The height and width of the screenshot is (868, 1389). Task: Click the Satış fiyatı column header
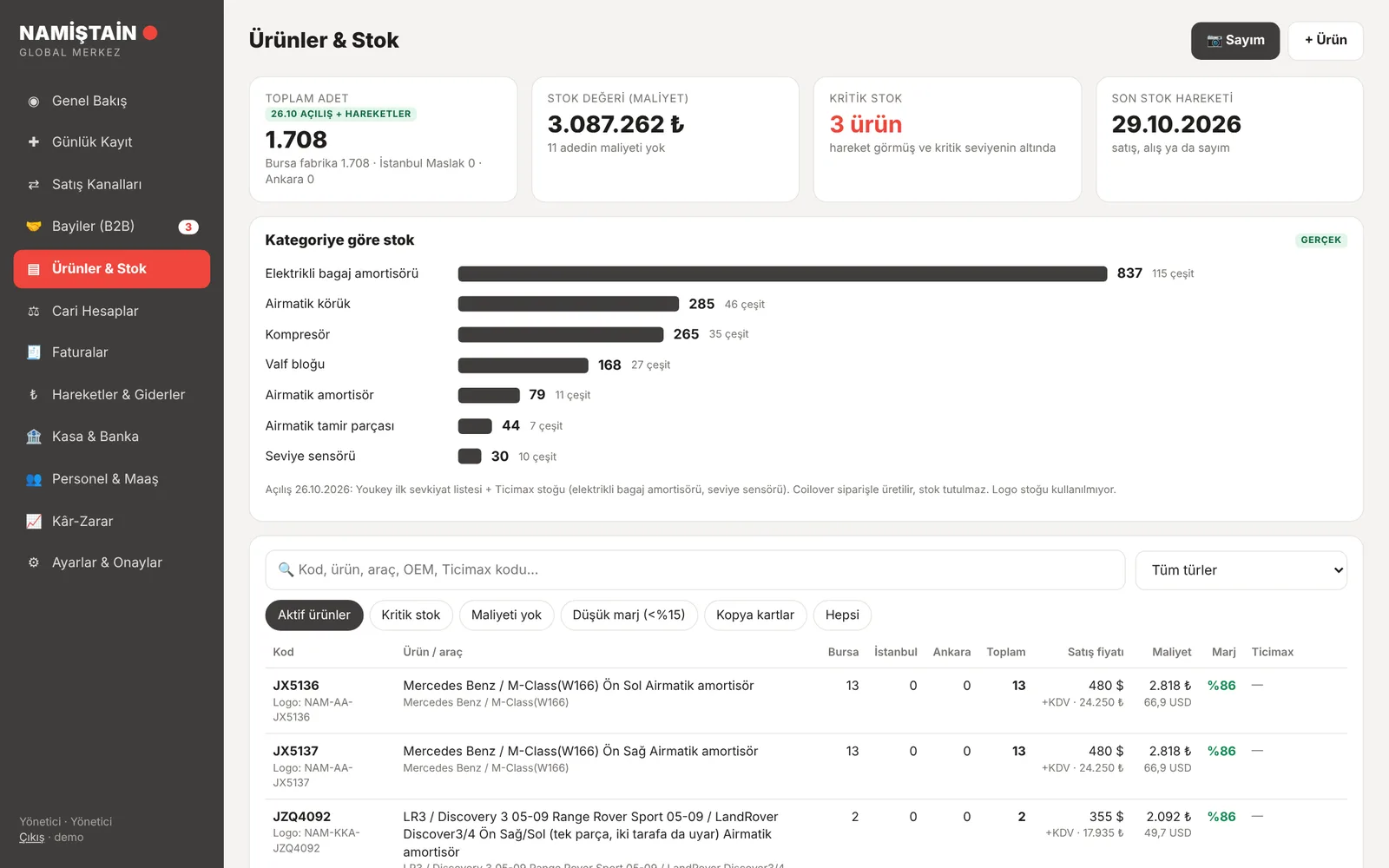point(1096,653)
